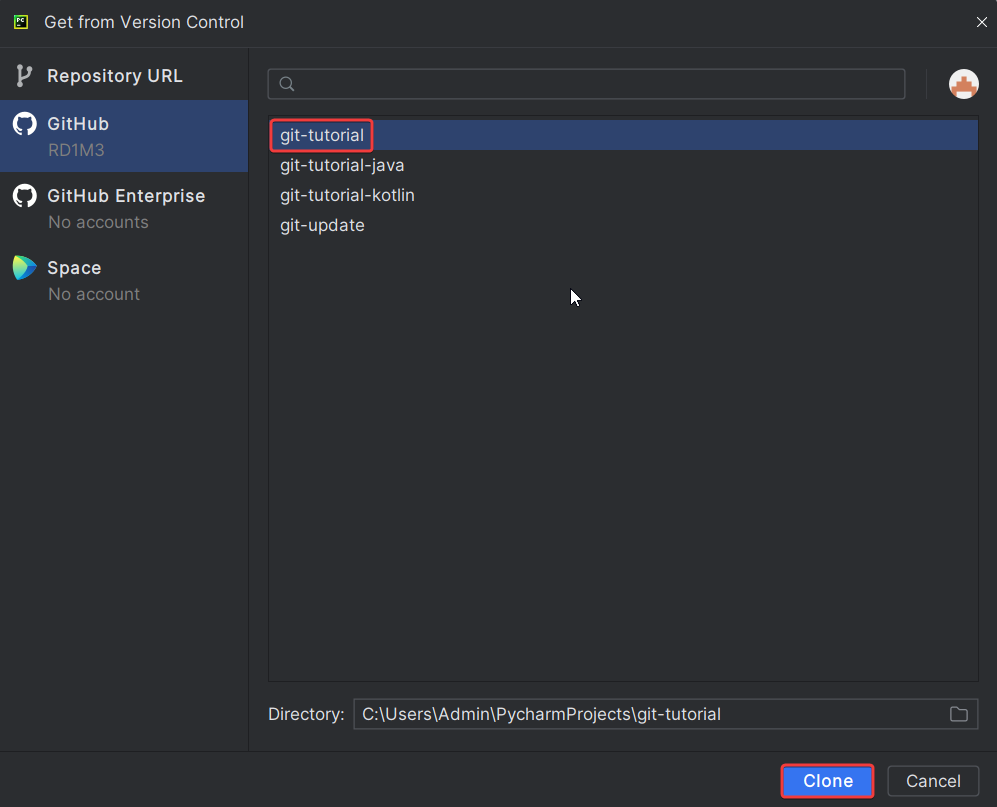This screenshot has width=997, height=807.
Task: Click the GitHub Enterprise octocat icon
Action: [x=25, y=195]
